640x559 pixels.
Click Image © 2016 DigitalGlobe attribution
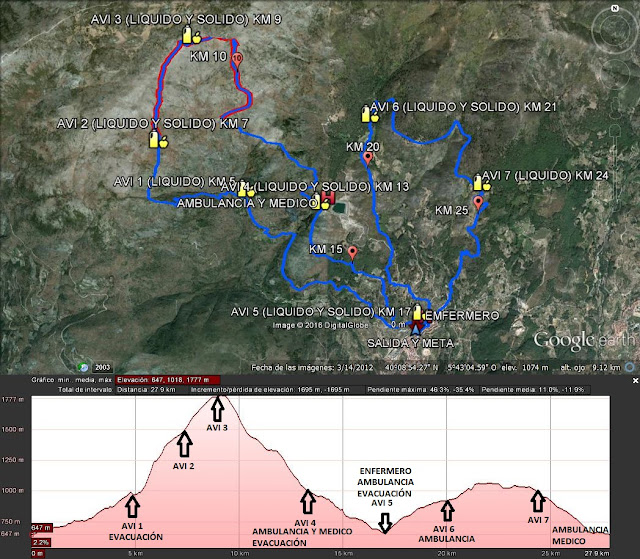320,325
